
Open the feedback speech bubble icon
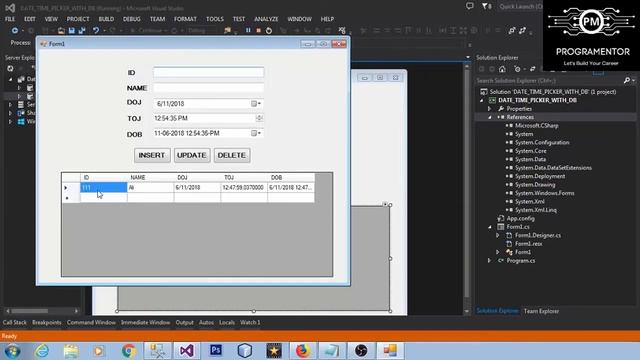(x=470, y=6)
